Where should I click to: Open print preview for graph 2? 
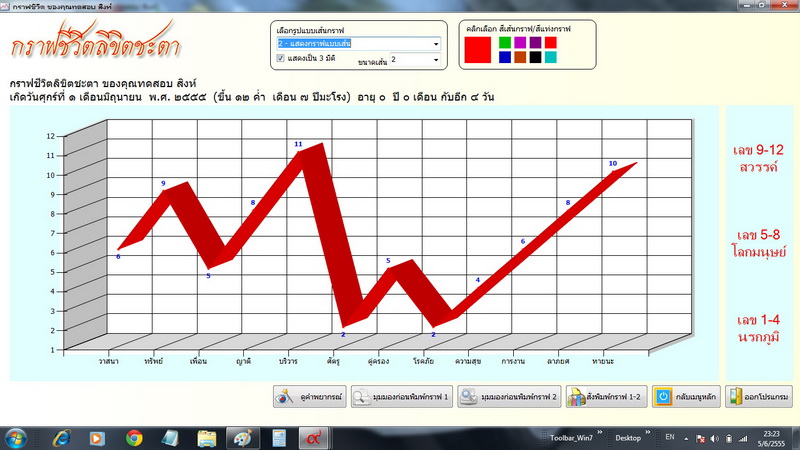[509, 396]
